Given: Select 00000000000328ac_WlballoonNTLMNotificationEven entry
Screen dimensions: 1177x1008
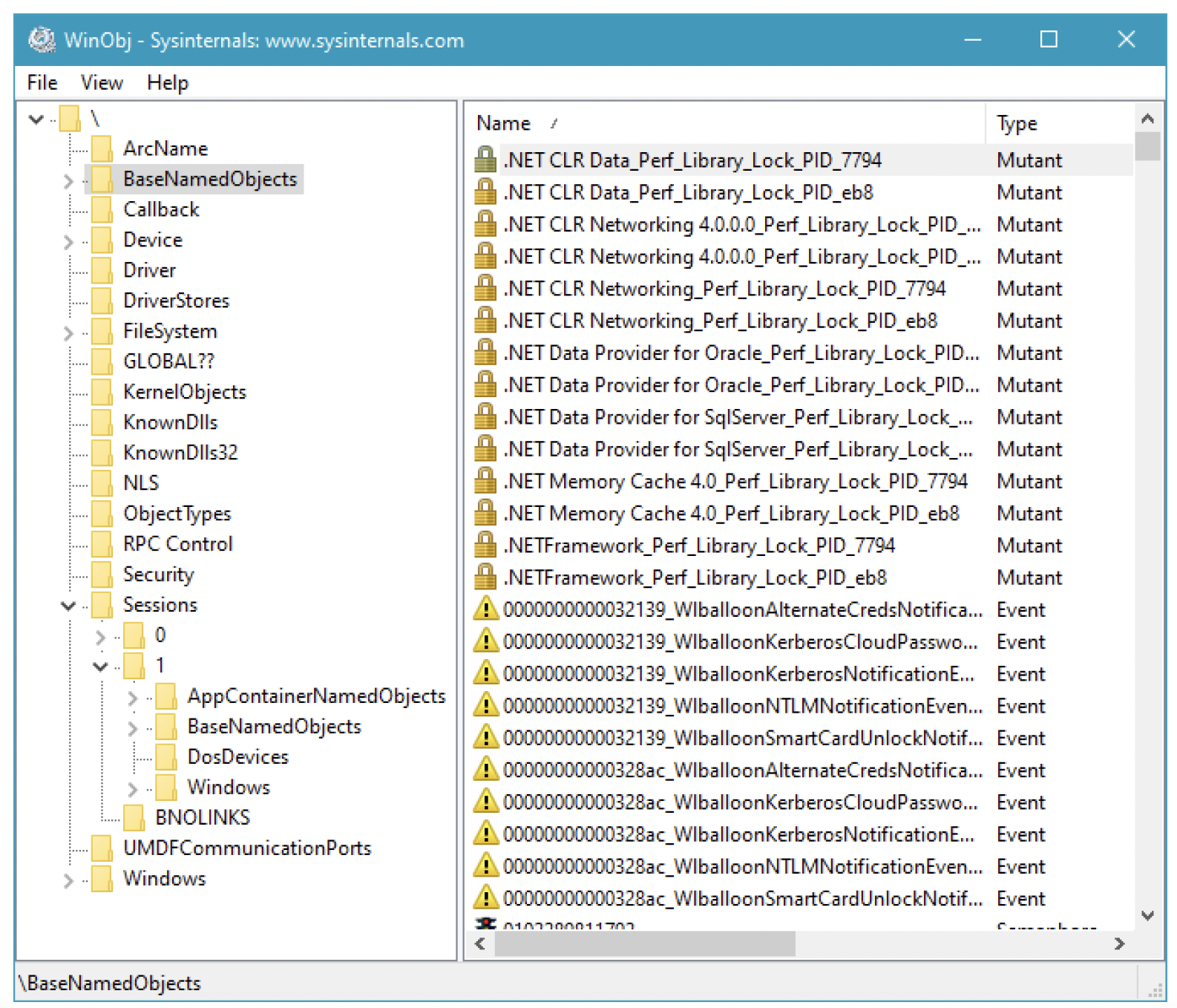Looking at the screenshot, I should [x=742, y=867].
